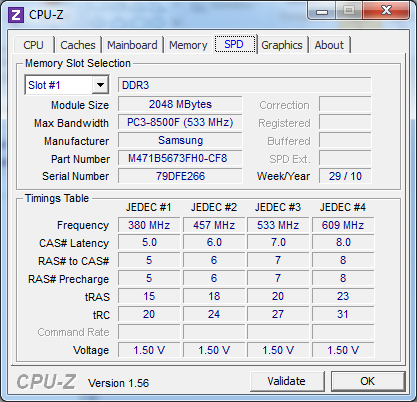The image size is (417, 402).
Task: Show the About tab
Action: tap(329, 45)
